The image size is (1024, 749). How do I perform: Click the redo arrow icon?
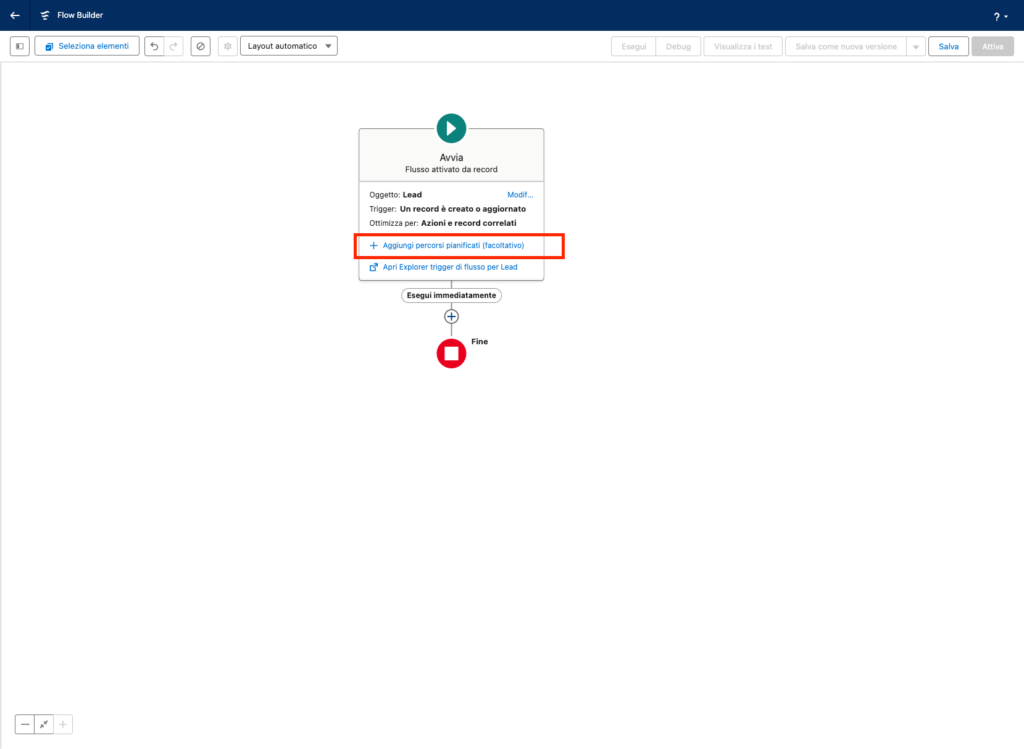pos(173,46)
